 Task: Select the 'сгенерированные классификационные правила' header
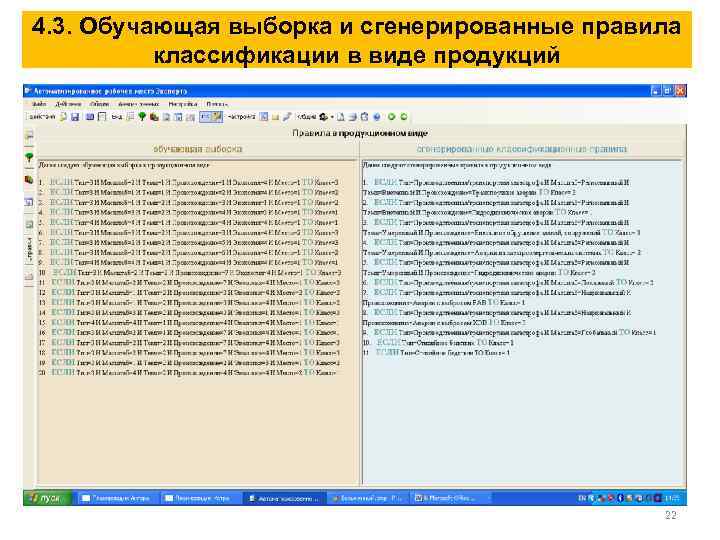[522, 149]
